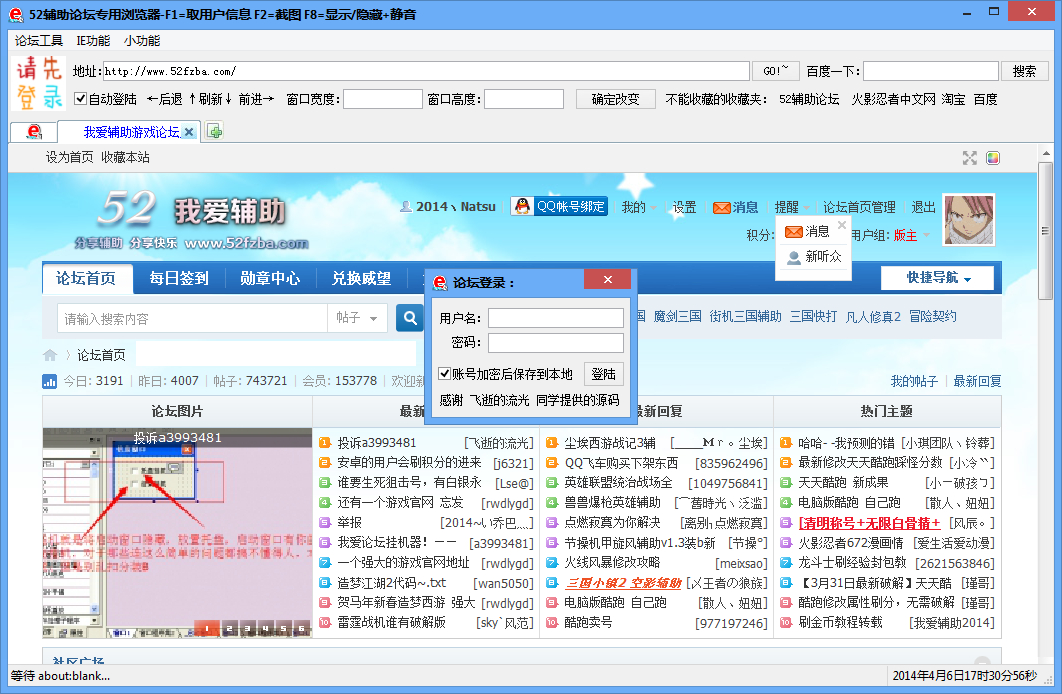Image resolution: width=1062 pixels, height=694 pixels.
Task: Close the 论坛登录 dialog with the red X
Action: coord(608,280)
